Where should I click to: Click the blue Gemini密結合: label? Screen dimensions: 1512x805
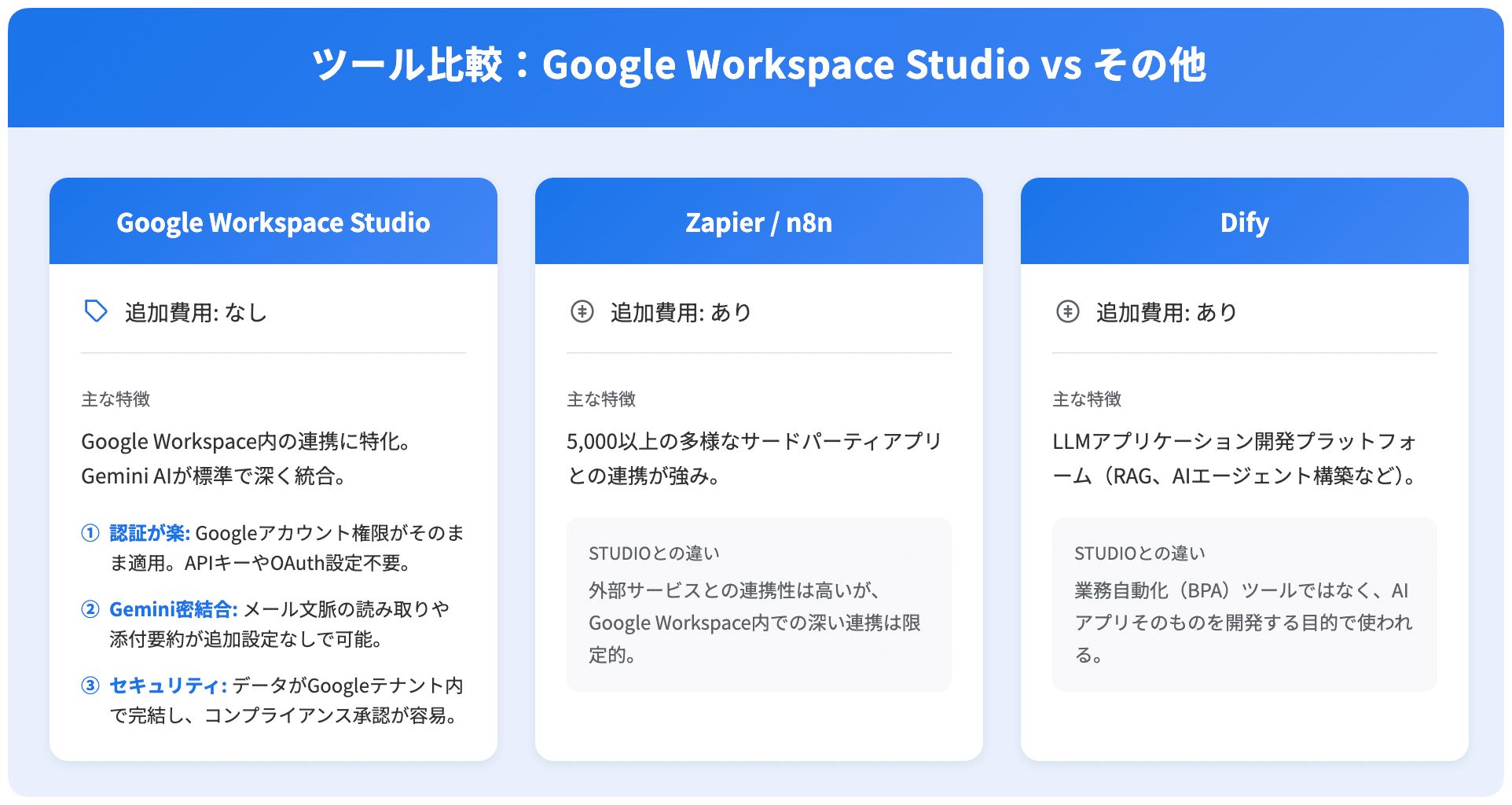point(173,609)
